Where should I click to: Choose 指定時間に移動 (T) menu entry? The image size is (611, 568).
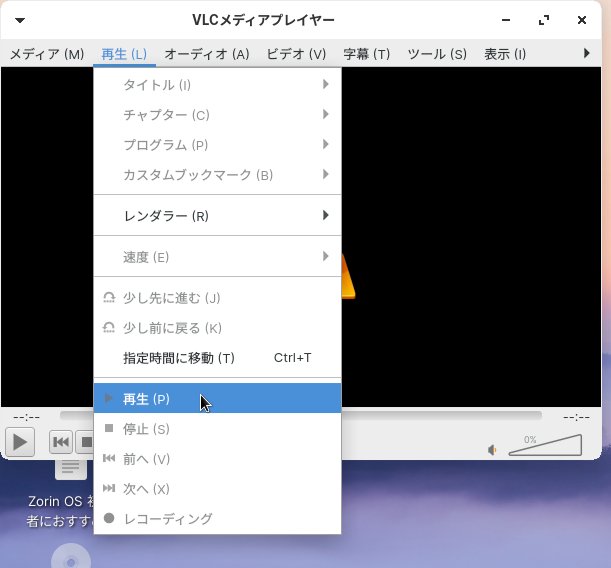(217, 358)
